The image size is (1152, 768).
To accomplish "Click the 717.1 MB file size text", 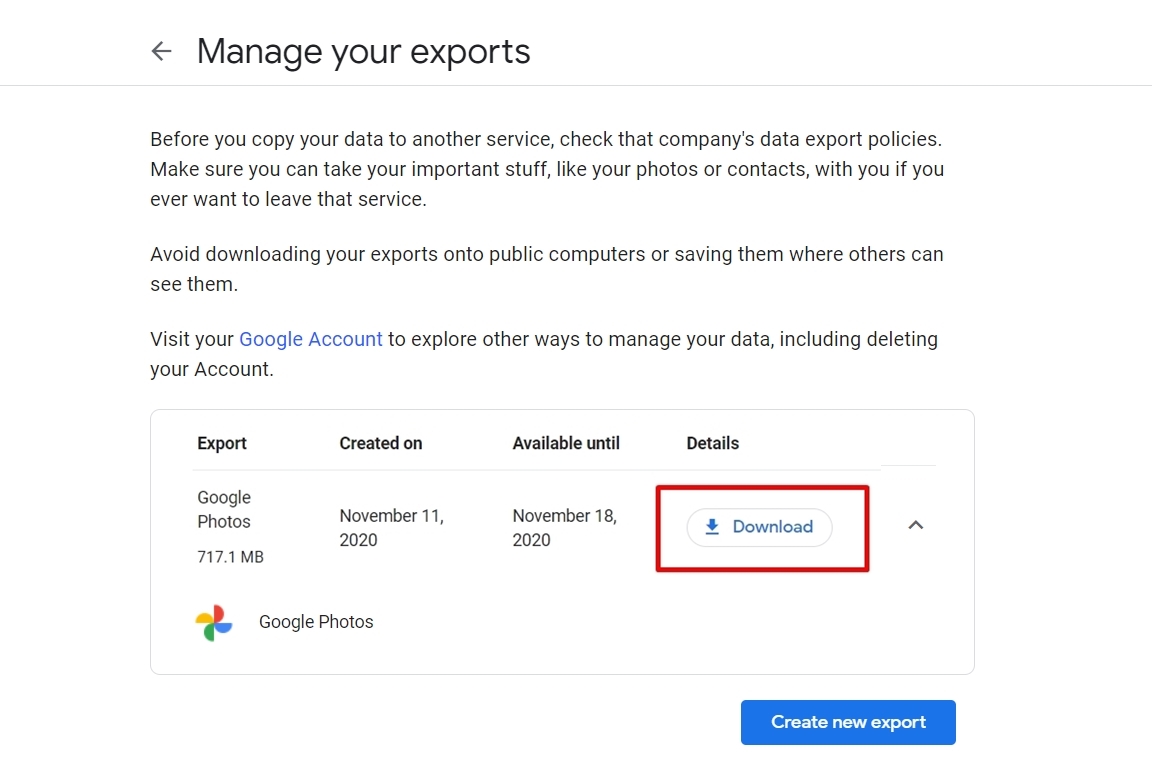I will (230, 557).
